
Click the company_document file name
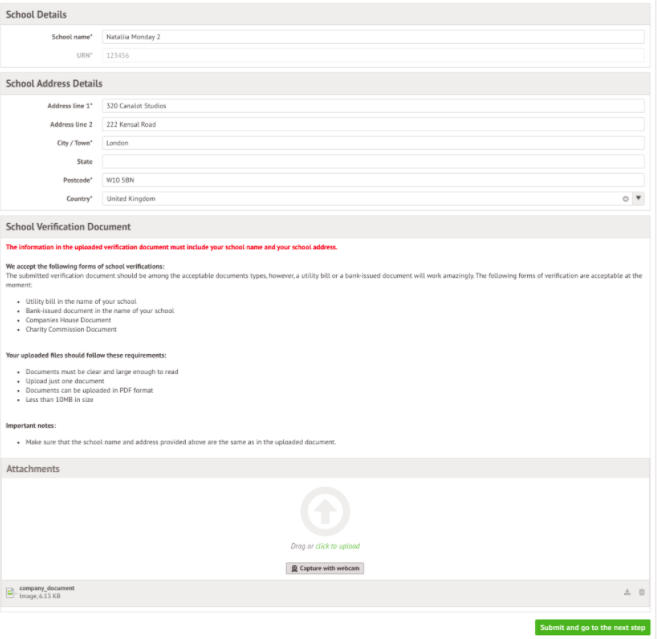pyautogui.click(x=47, y=588)
